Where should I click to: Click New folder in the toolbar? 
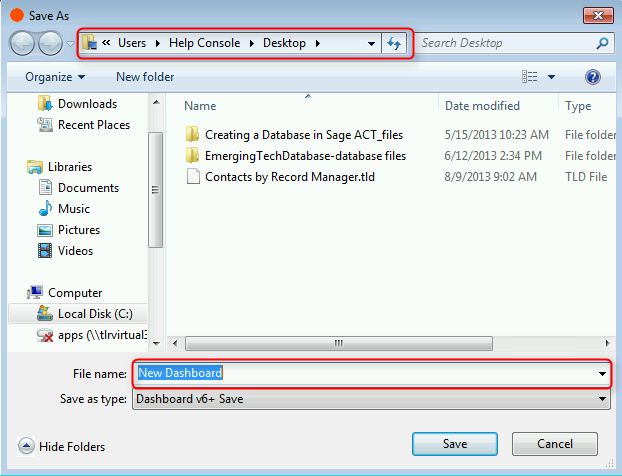click(145, 77)
